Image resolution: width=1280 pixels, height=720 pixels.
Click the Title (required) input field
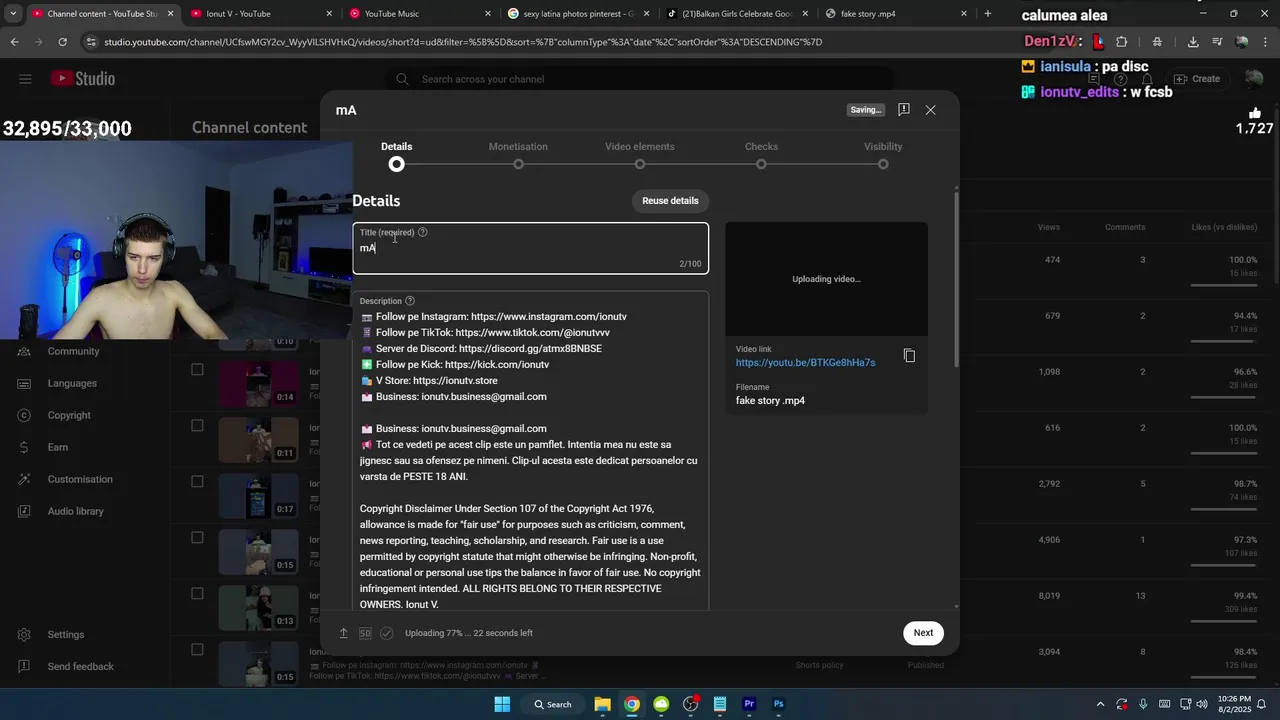pyautogui.click(x=530, y=248)
